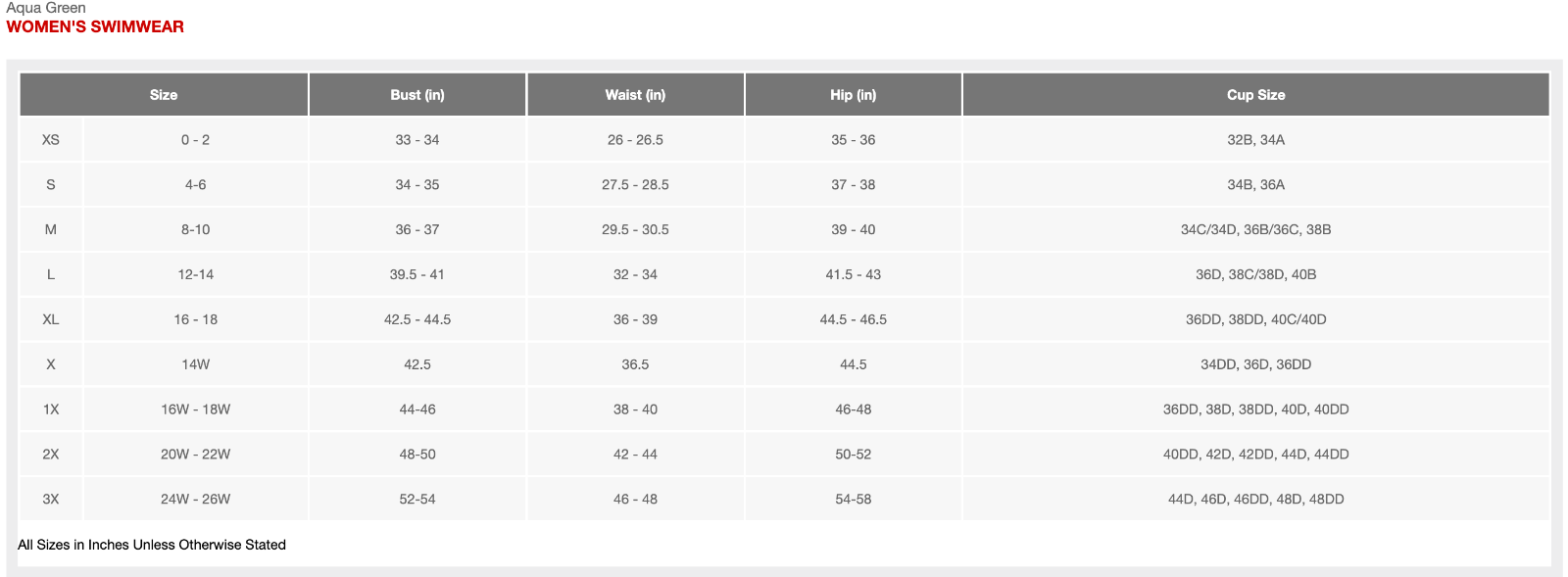
Task: Click waist measurement 29.5 - 30.5
Action: tap(635, 229)
